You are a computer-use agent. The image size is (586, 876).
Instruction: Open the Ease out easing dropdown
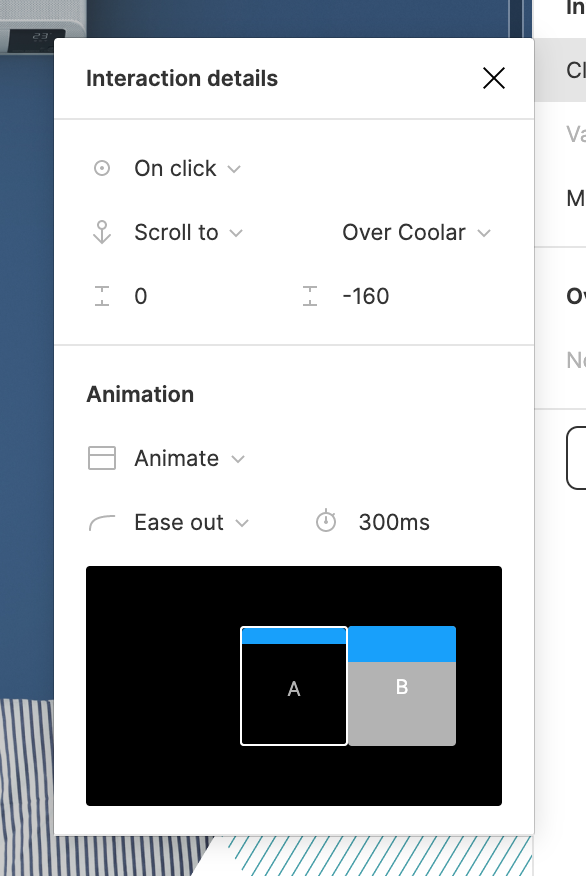[192, 523]
